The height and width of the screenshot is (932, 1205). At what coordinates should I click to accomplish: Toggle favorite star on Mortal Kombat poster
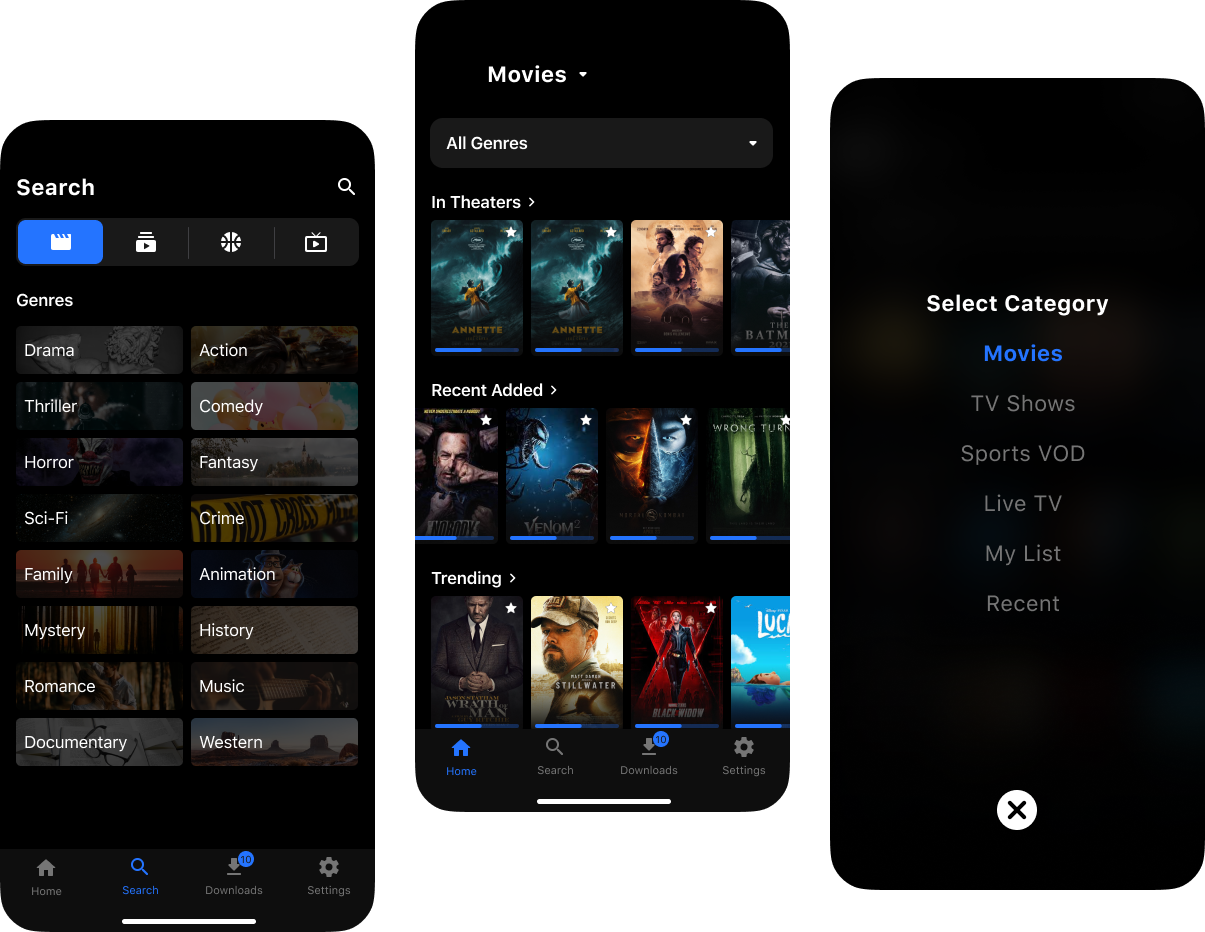[686, 420]
